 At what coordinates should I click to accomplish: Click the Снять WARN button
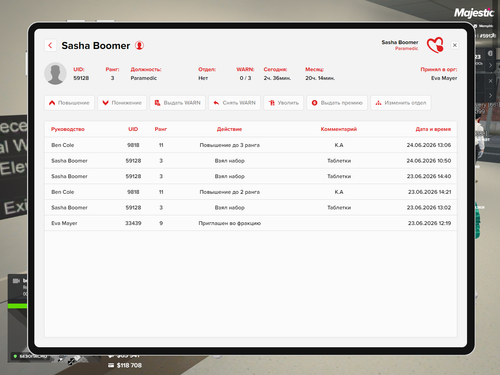click(235, 103)
